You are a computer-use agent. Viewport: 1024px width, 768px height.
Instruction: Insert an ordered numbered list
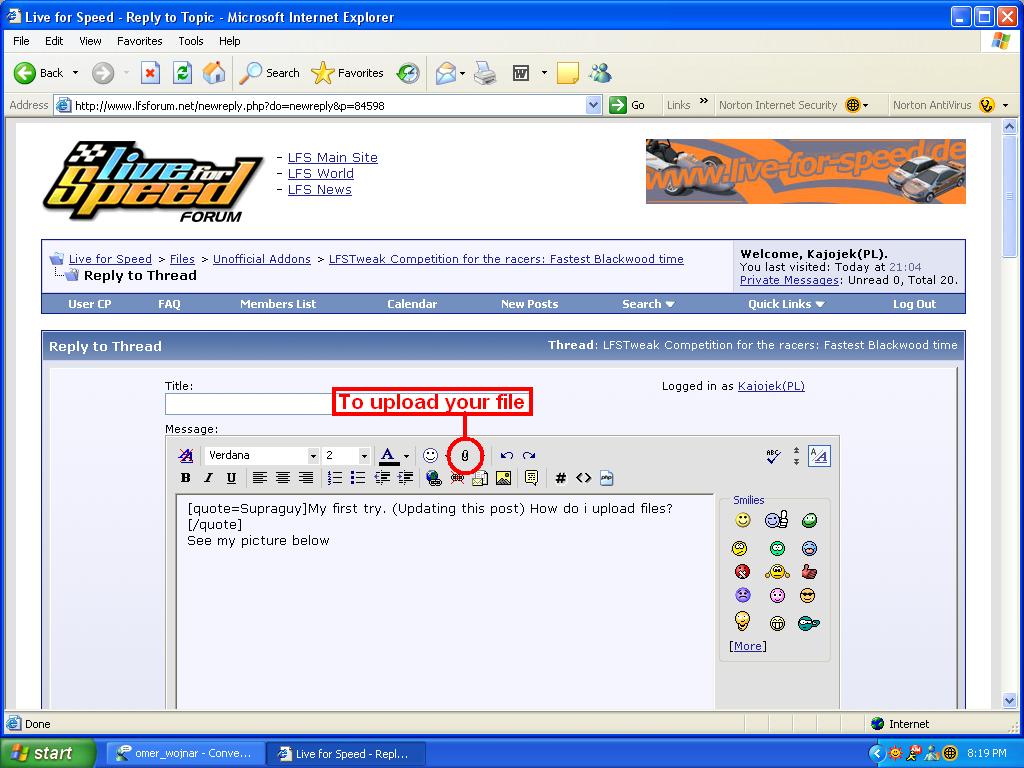[334, 478]
